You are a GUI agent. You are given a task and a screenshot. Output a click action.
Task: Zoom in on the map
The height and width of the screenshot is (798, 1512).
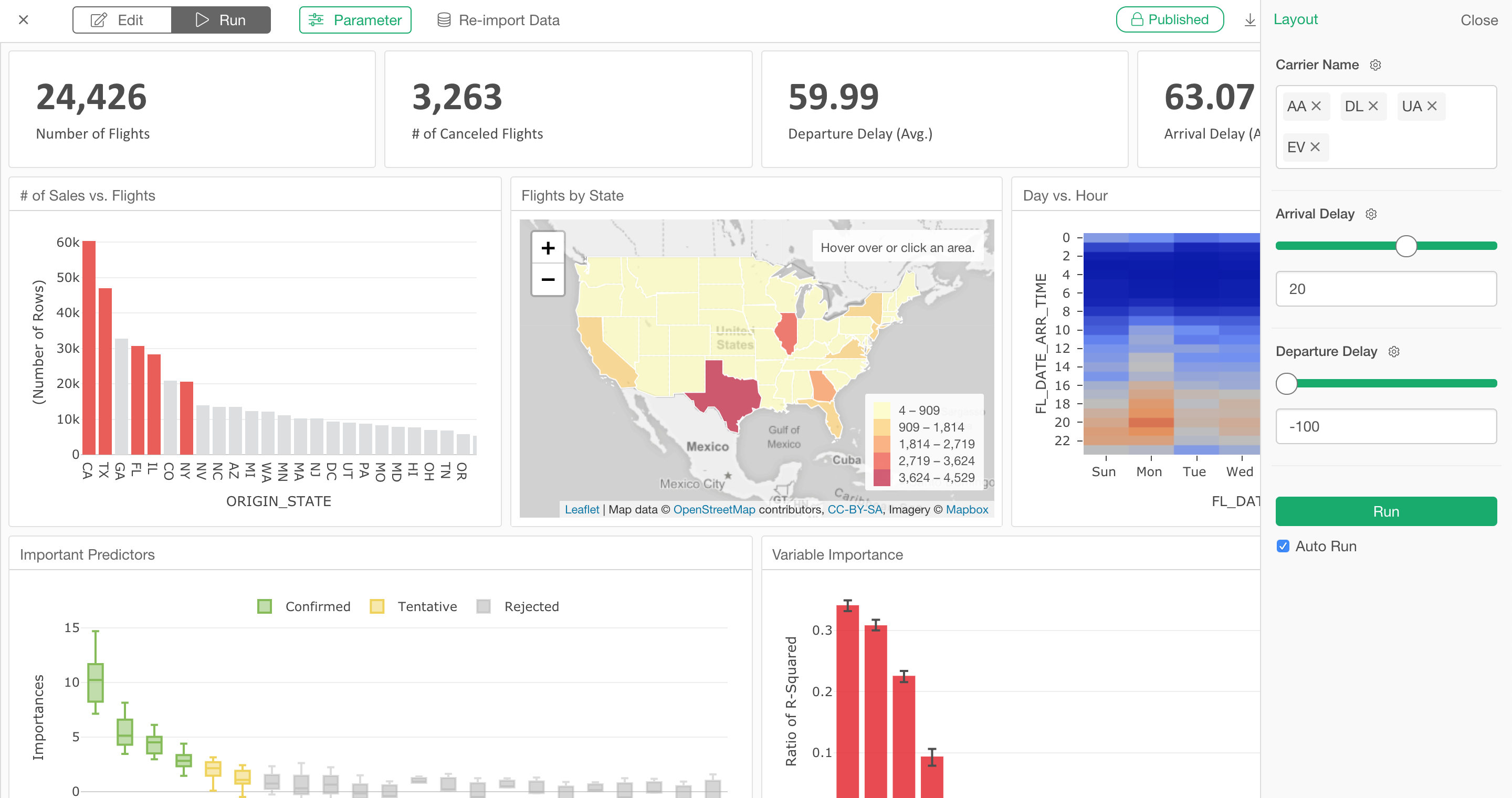point(548,248)
